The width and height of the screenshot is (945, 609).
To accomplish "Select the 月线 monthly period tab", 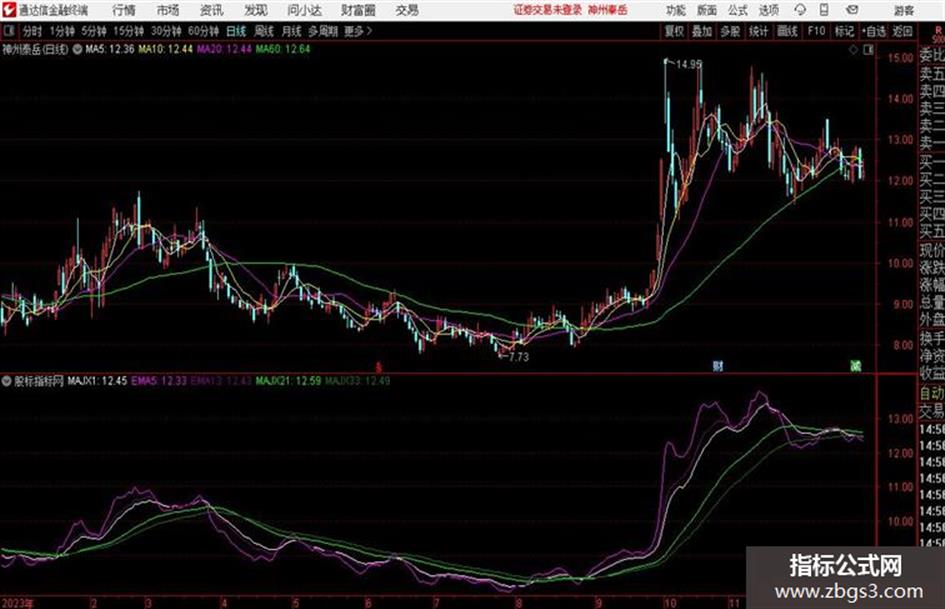I will (x=292, y=31).
